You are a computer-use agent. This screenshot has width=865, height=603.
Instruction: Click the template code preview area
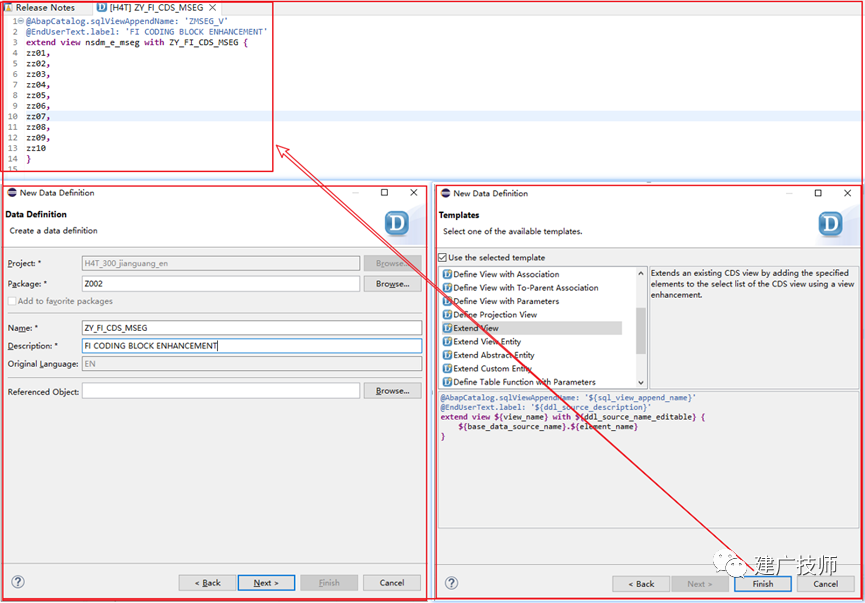648,460
